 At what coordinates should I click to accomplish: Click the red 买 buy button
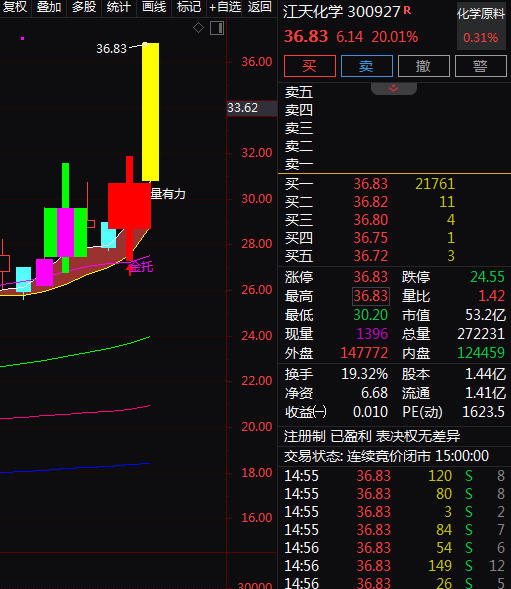pos(310,66)
